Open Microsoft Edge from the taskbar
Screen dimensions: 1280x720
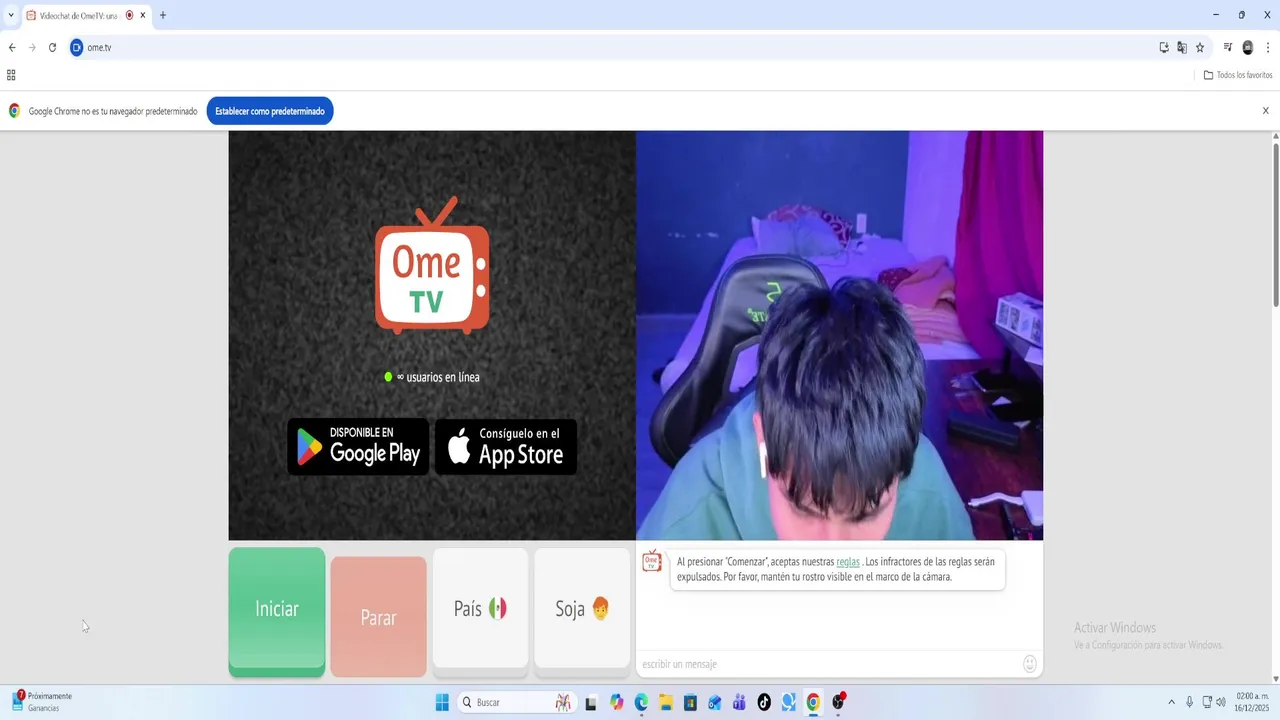tap(641, 703)
